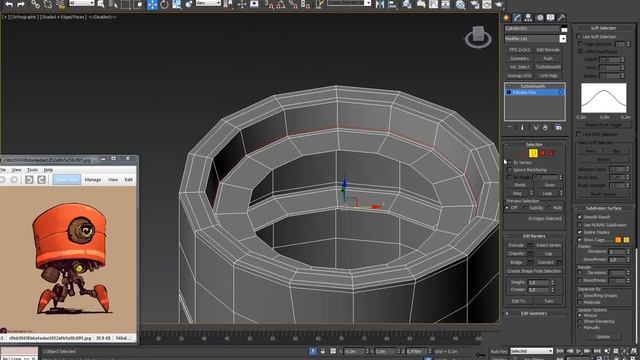Viewport: 640px width, 360px height.
Task: Click Create Shape From Selection button
Action: click(534, 271)
